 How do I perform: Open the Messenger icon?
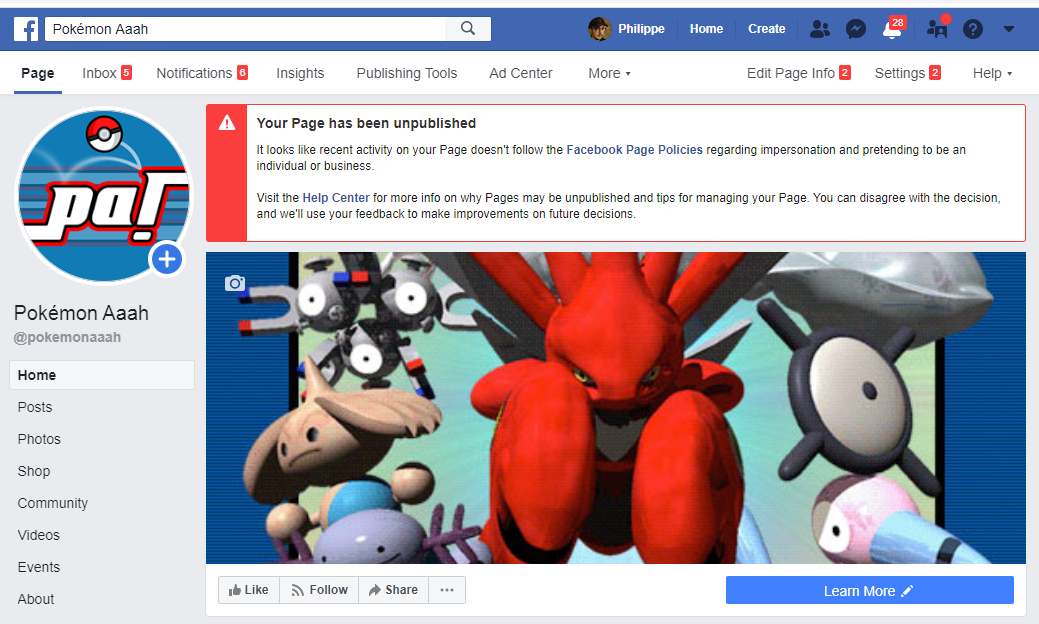(x=855, y=29)
